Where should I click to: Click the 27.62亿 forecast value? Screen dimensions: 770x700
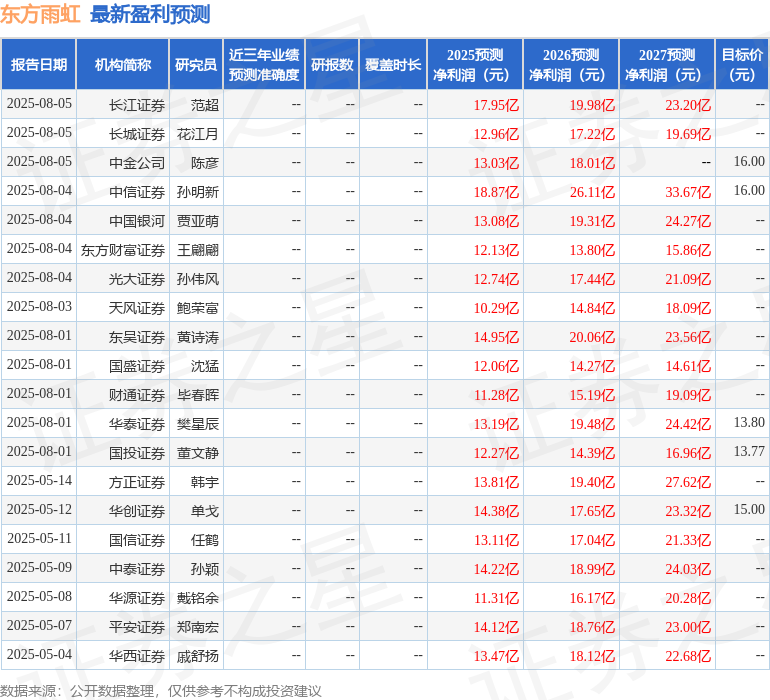tap(688, 482)
